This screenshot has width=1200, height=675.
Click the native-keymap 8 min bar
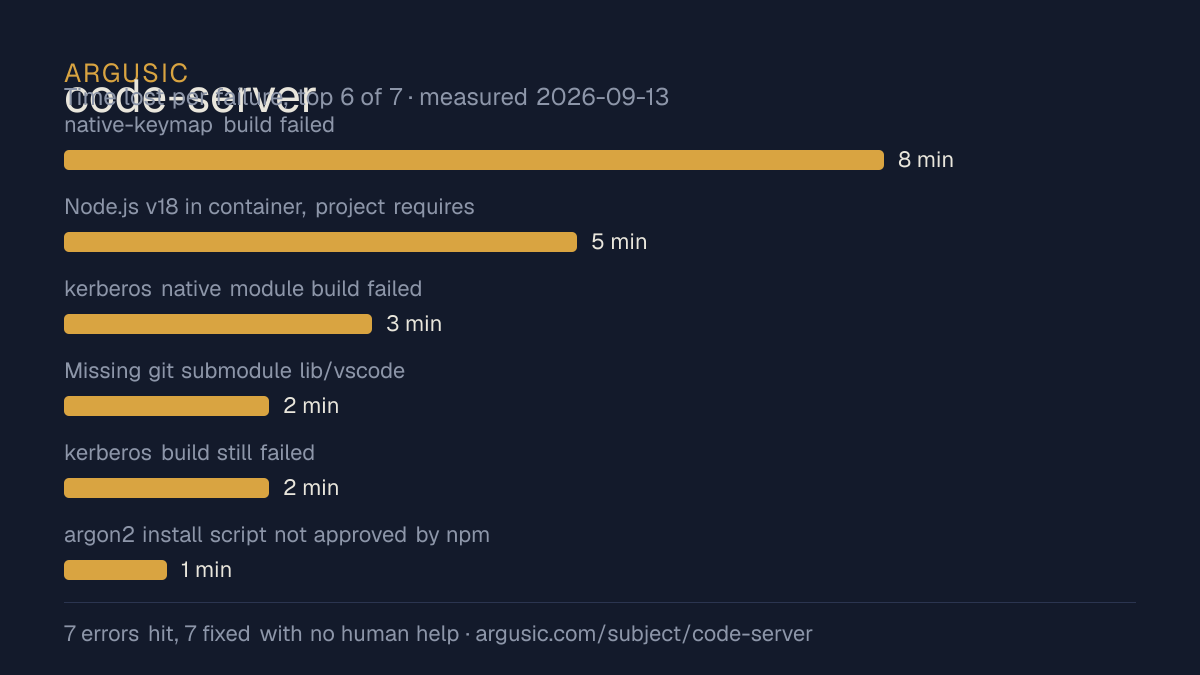(x=474, y=160)
